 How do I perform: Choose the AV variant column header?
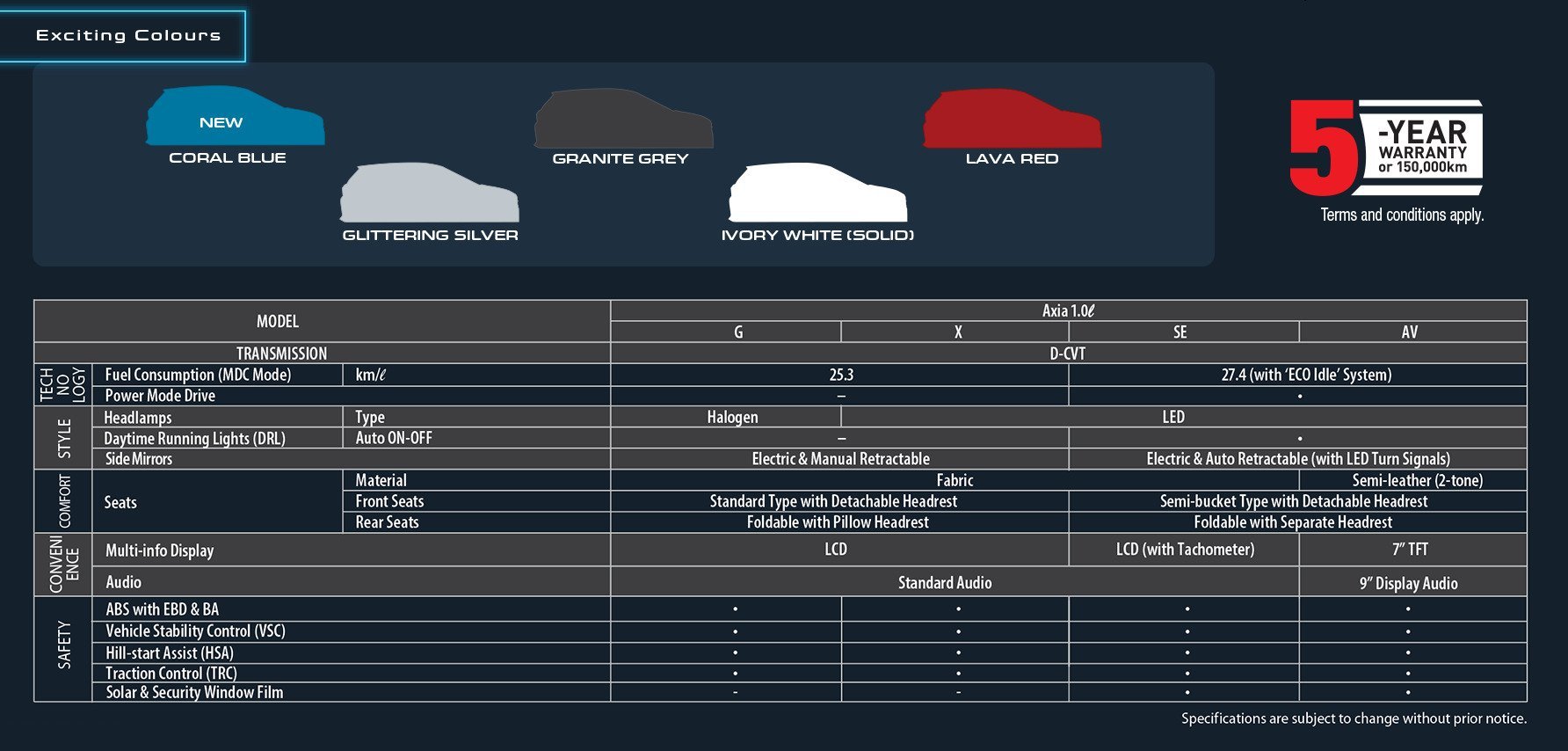1409,332
